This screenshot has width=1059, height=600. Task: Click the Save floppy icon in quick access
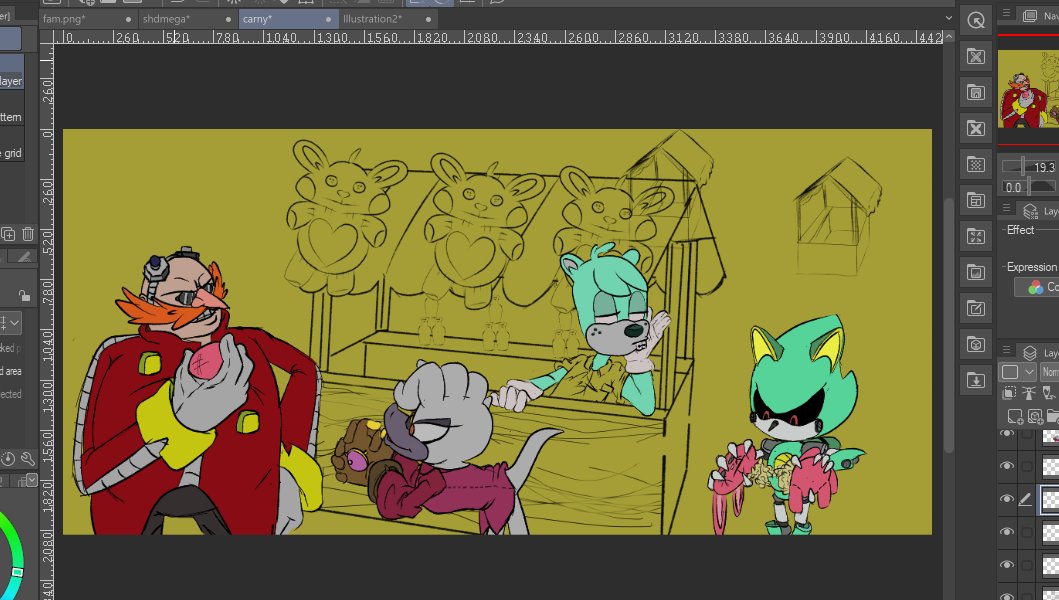pyautogui.click(x=975, y=92)
